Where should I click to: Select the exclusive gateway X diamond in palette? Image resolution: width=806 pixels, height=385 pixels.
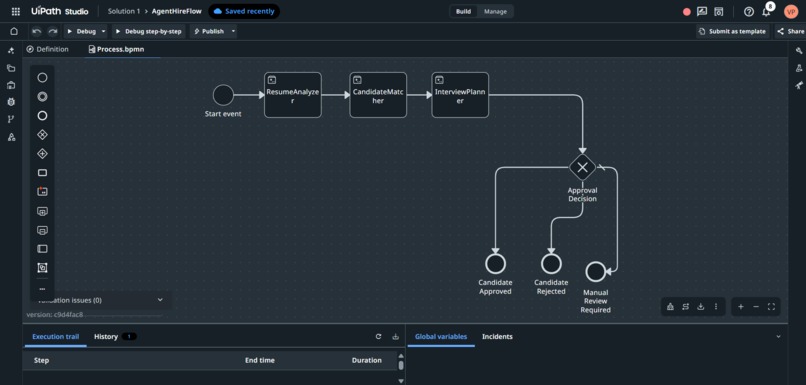[42, 135]
